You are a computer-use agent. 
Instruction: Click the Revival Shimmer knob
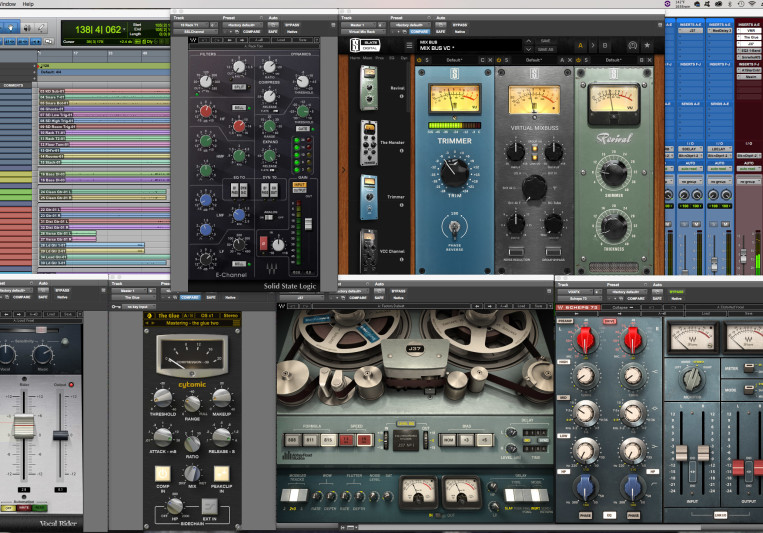pos(614,173)
